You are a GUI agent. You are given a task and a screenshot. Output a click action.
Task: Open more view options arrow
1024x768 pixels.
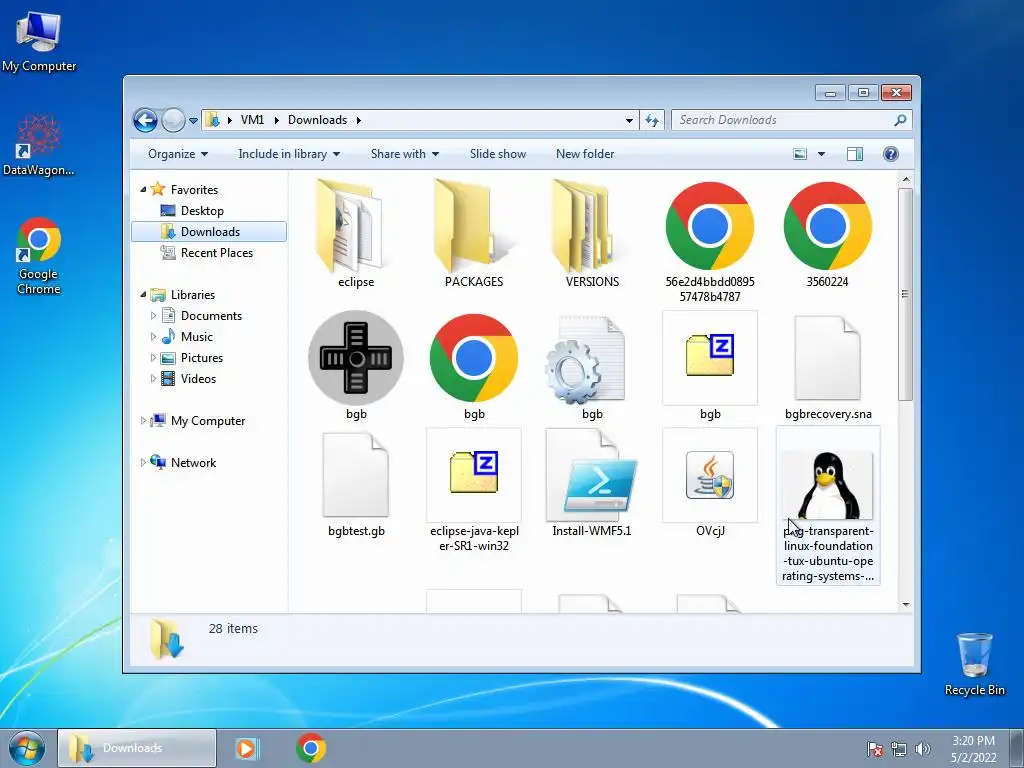point(822,154)
